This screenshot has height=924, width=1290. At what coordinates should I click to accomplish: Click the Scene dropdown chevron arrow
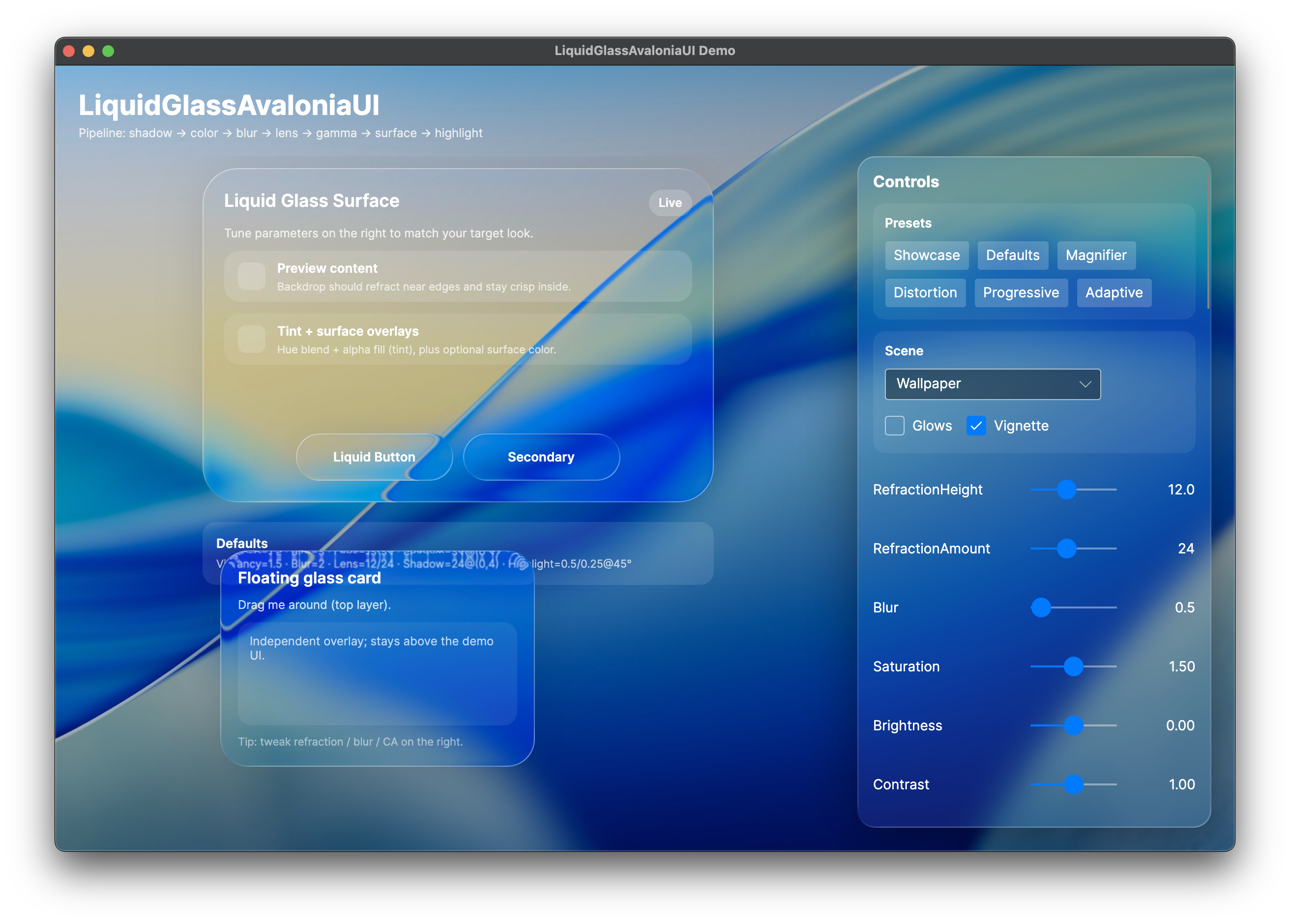[x=1085, y=384]
